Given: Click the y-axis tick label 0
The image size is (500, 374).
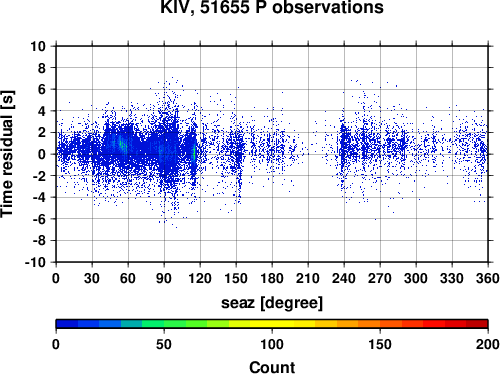Looking at the screenshot, I should coord(42,154).
